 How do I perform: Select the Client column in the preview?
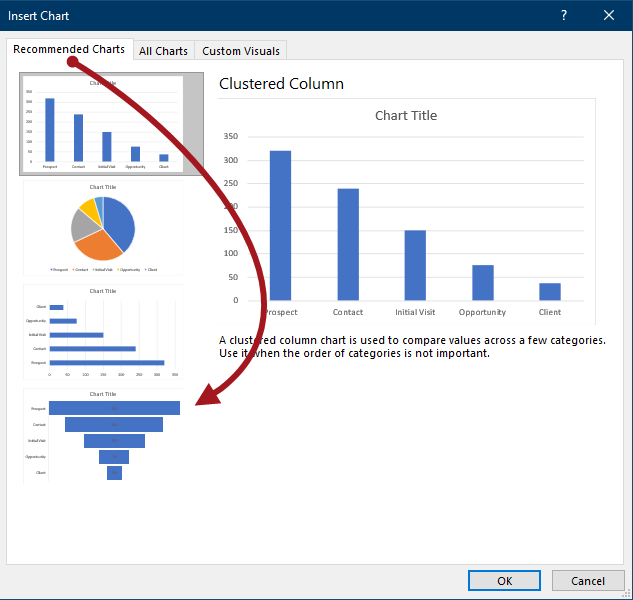coord(550,291)
